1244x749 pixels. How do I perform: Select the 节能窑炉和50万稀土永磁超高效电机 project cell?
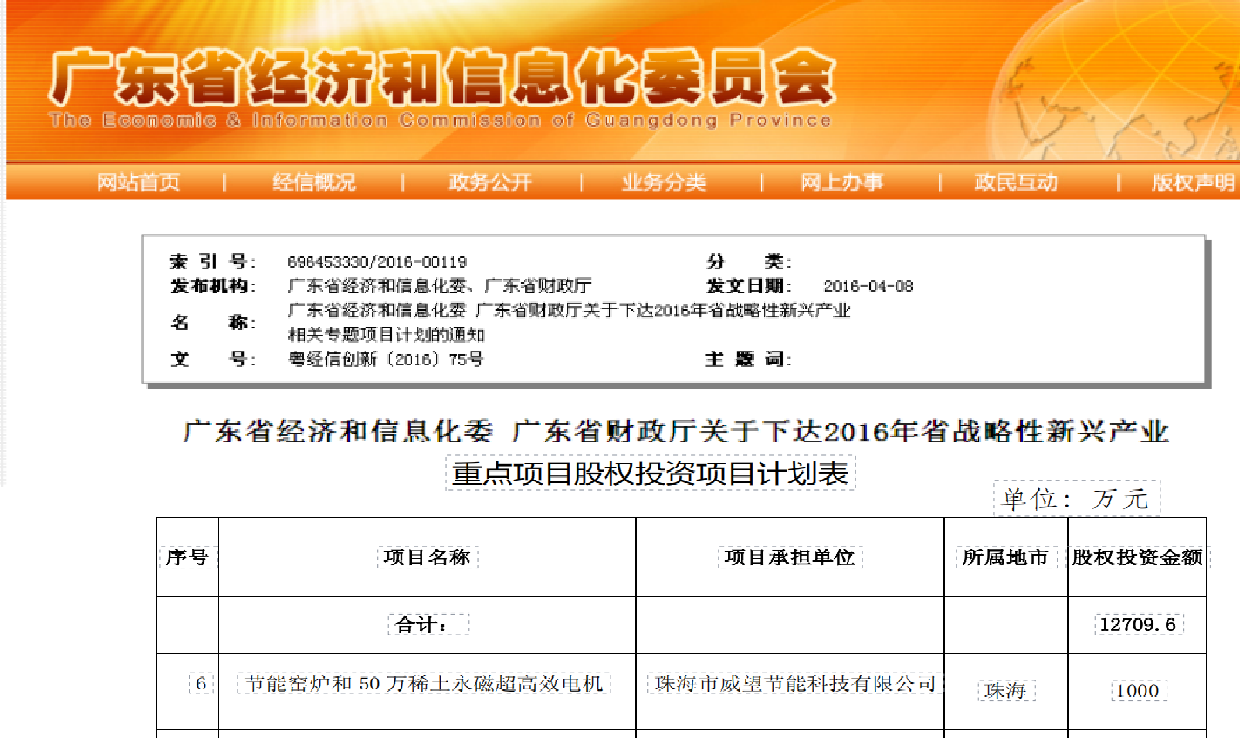coord(425,684)
